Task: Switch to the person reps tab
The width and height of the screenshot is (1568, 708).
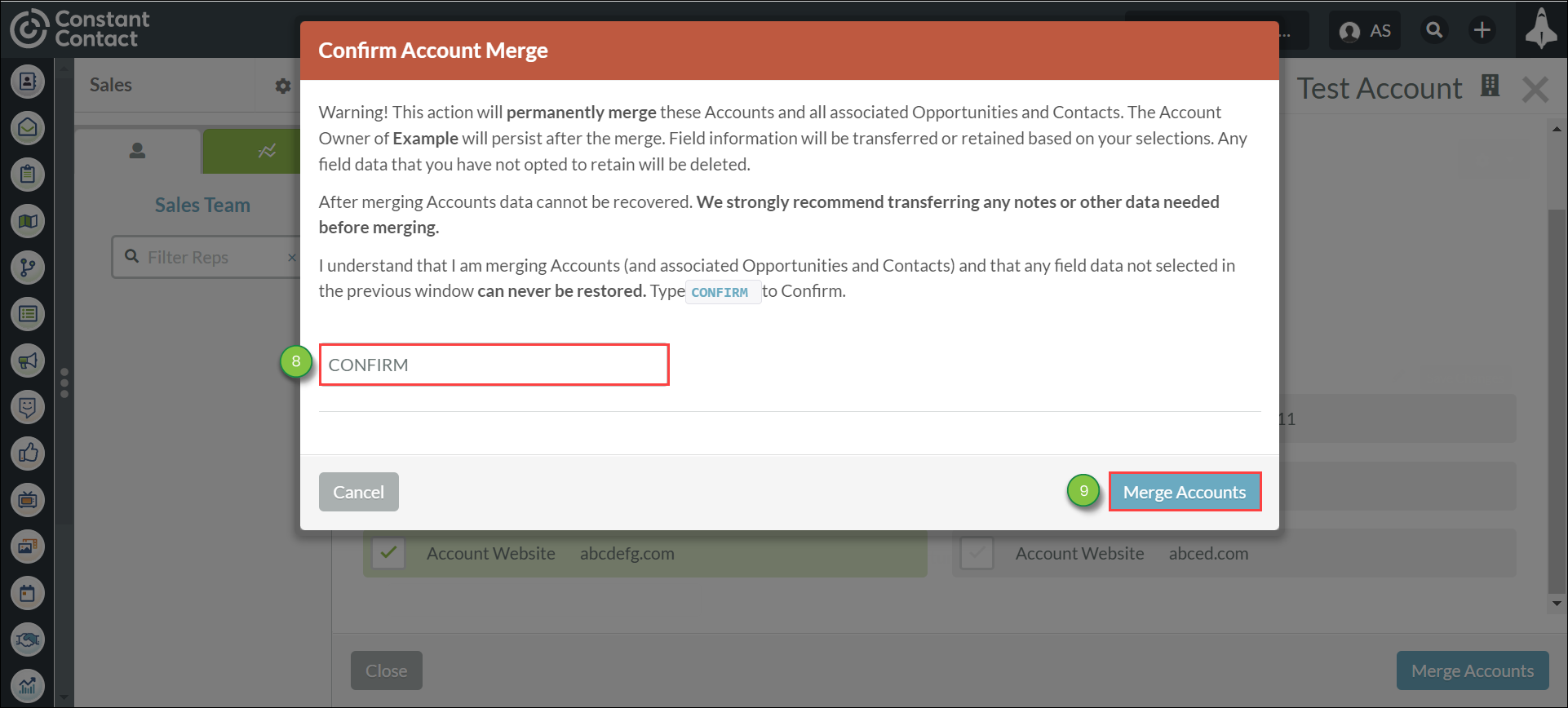Action: pyautogui.click(x=137, y=152)
